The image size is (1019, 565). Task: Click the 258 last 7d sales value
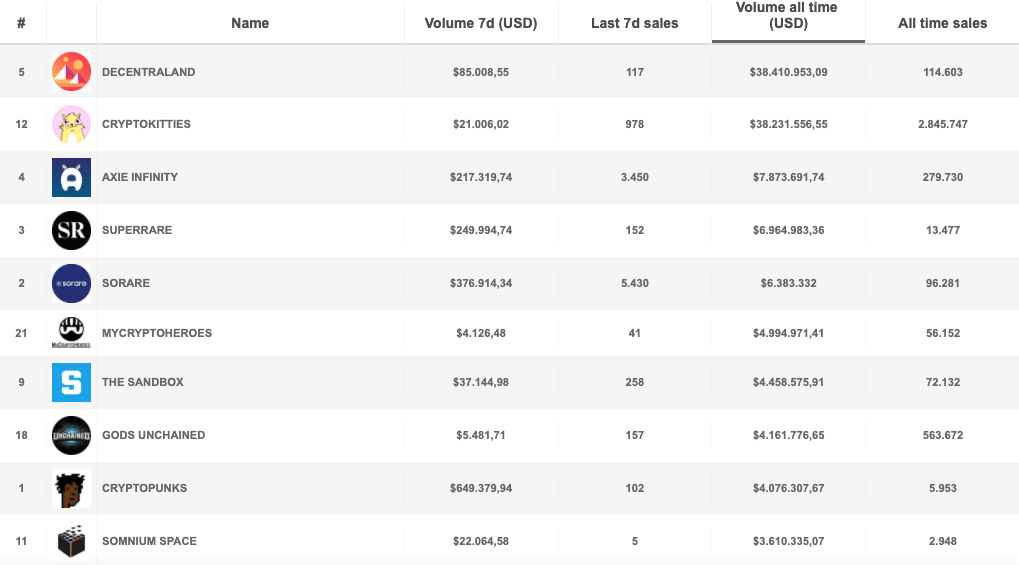[635, 382]
